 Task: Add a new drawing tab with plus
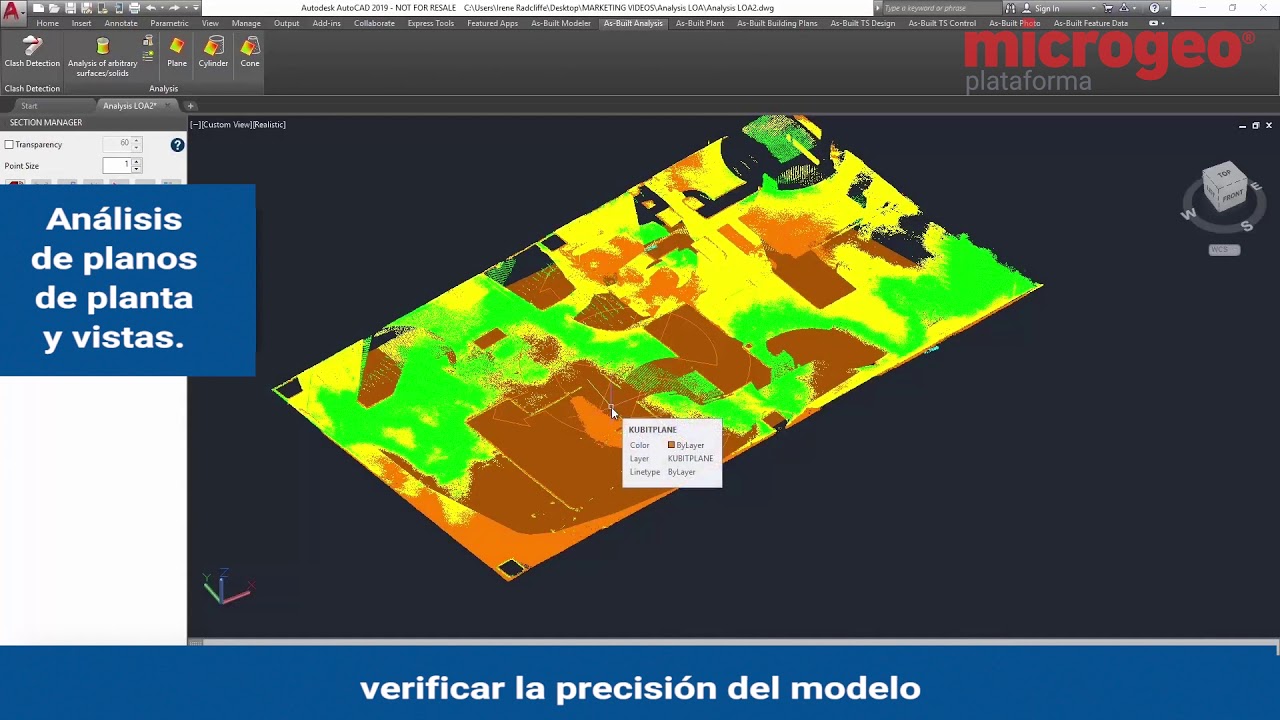click(x=190, y=106)
